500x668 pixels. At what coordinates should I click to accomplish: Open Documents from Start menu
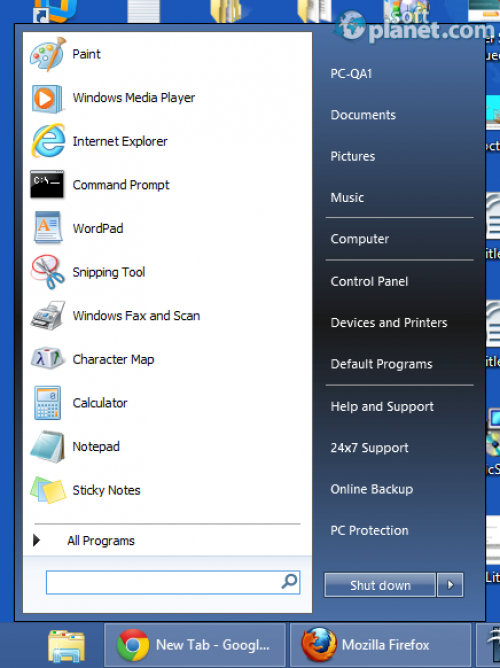pos(363,115)
